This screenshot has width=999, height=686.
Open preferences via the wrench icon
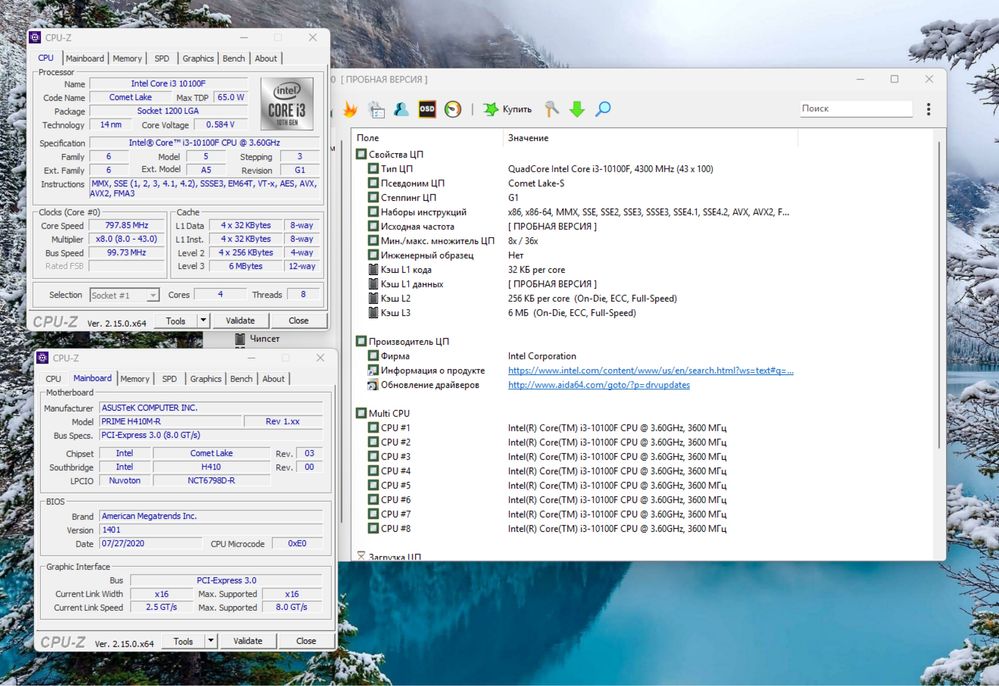point(552,109)
